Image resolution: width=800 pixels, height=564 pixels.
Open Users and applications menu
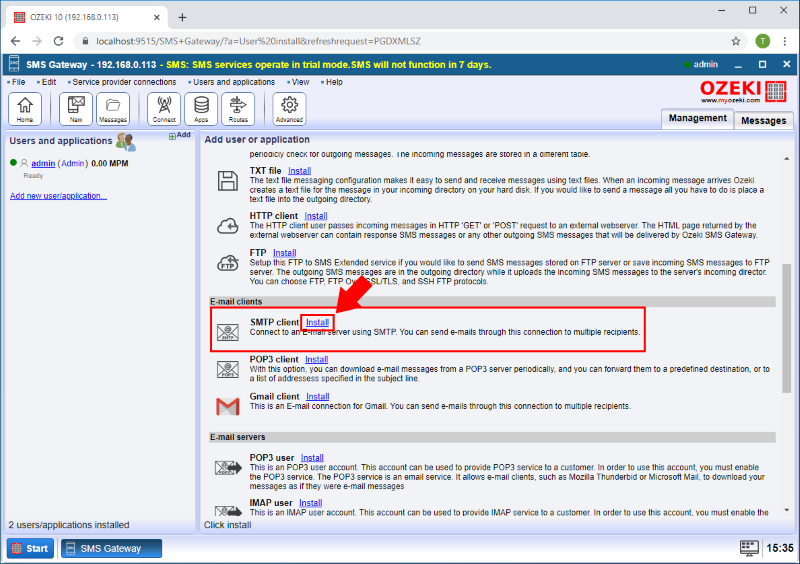pyautogui.click(x=232, y=82)
